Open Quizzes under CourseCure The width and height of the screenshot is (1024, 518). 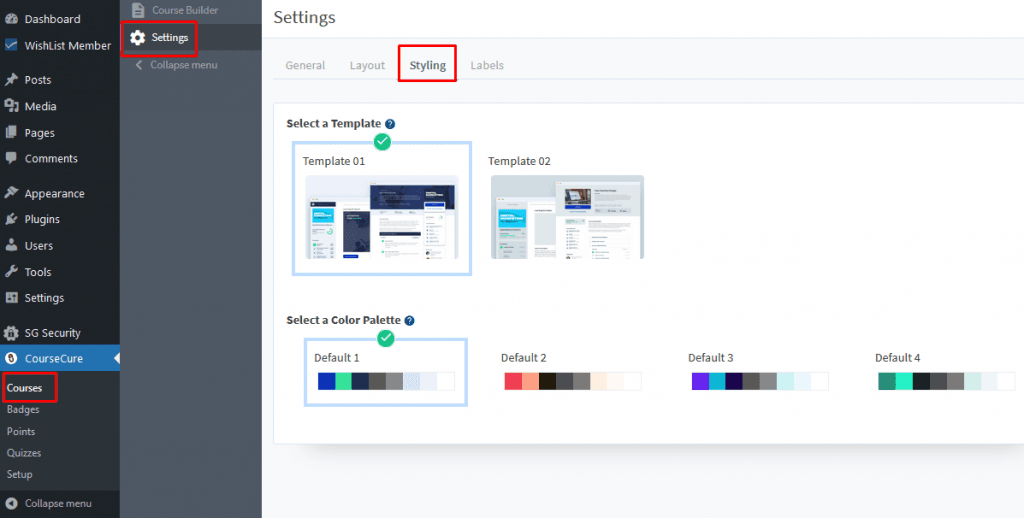pyautogui.click(x=24, y=453)
